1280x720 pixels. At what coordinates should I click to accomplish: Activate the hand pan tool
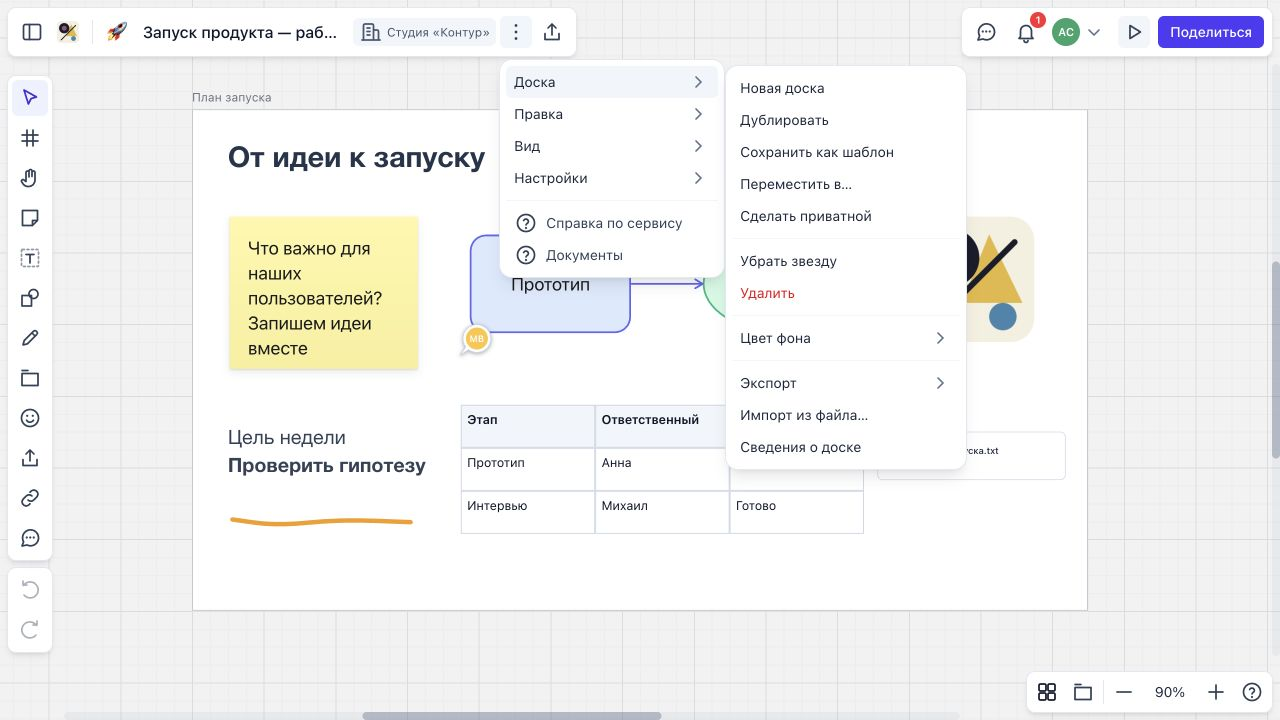30,178
